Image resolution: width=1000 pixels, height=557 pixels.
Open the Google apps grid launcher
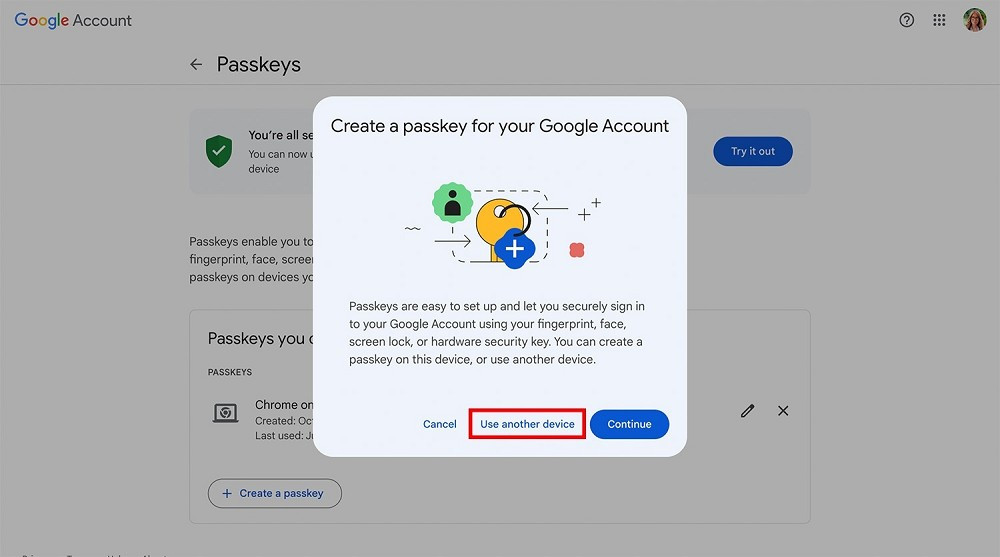[939, 20]
